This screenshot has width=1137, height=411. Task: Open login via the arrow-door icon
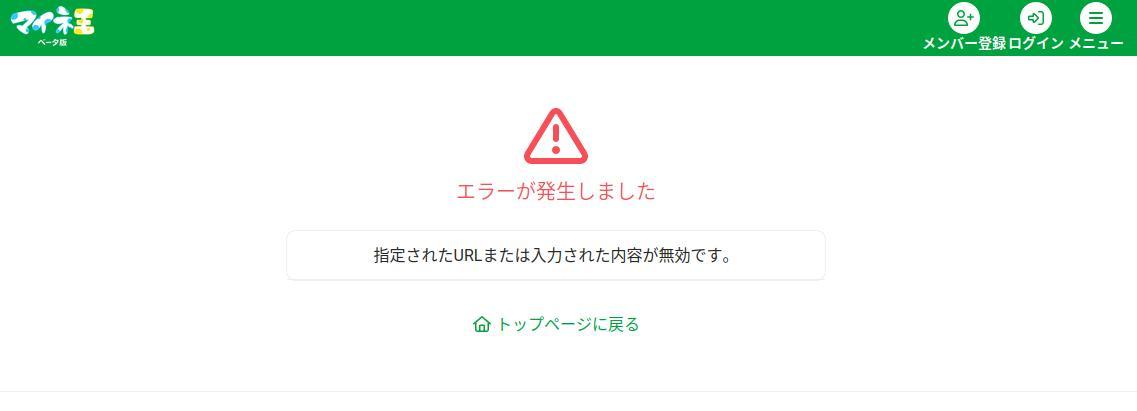pos(1035,18)
